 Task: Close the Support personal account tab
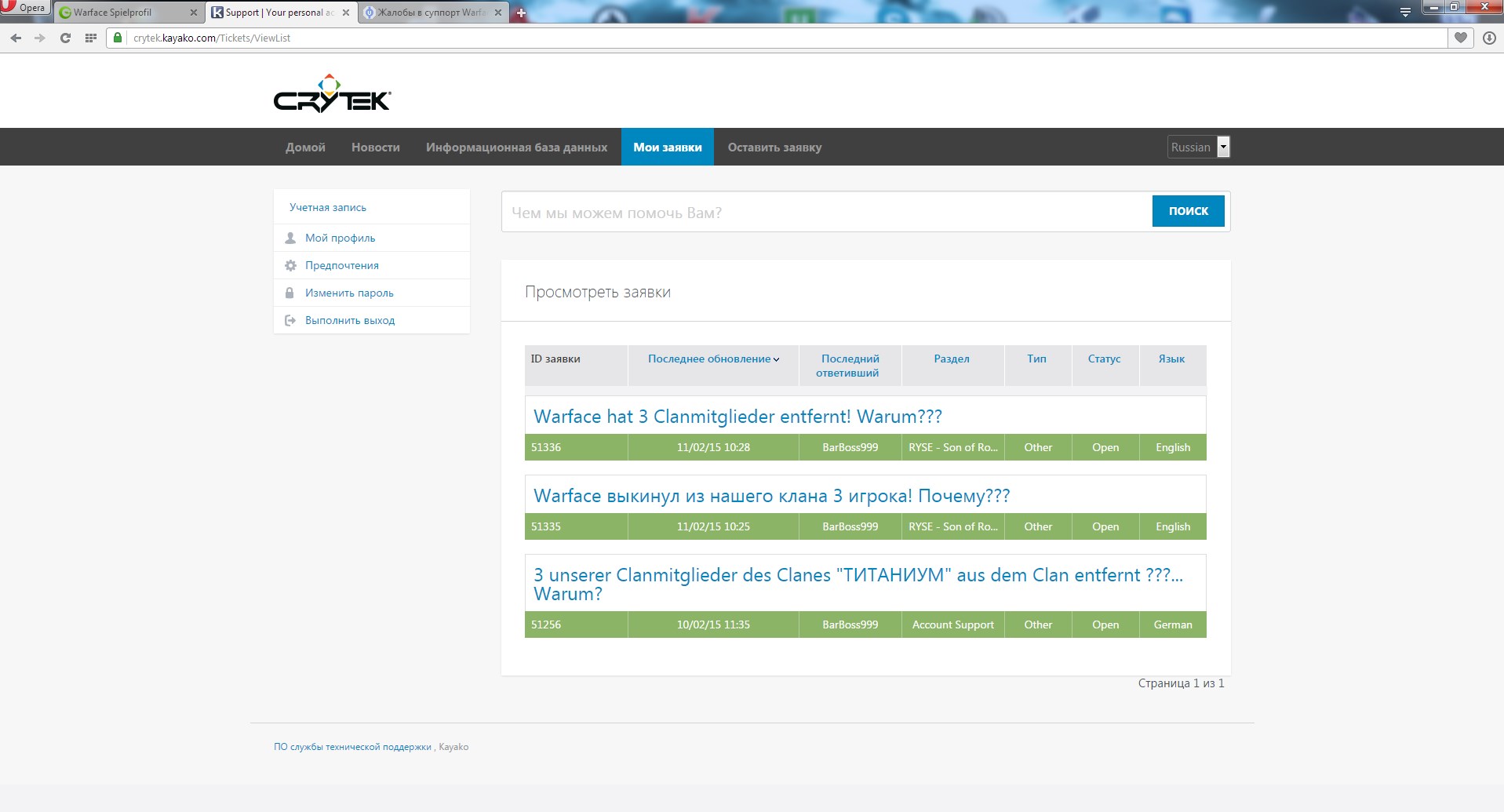click(x=346, y=13)
